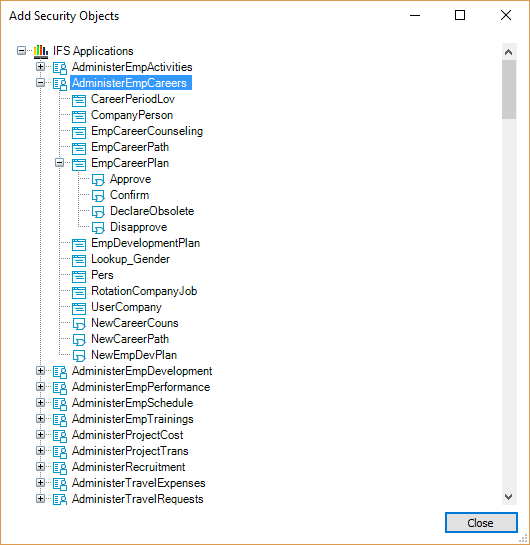The height and width of the screenshot is (545, 530).
Task: Select the AdministerProjectCost label
Action: [x=128, y=435]
